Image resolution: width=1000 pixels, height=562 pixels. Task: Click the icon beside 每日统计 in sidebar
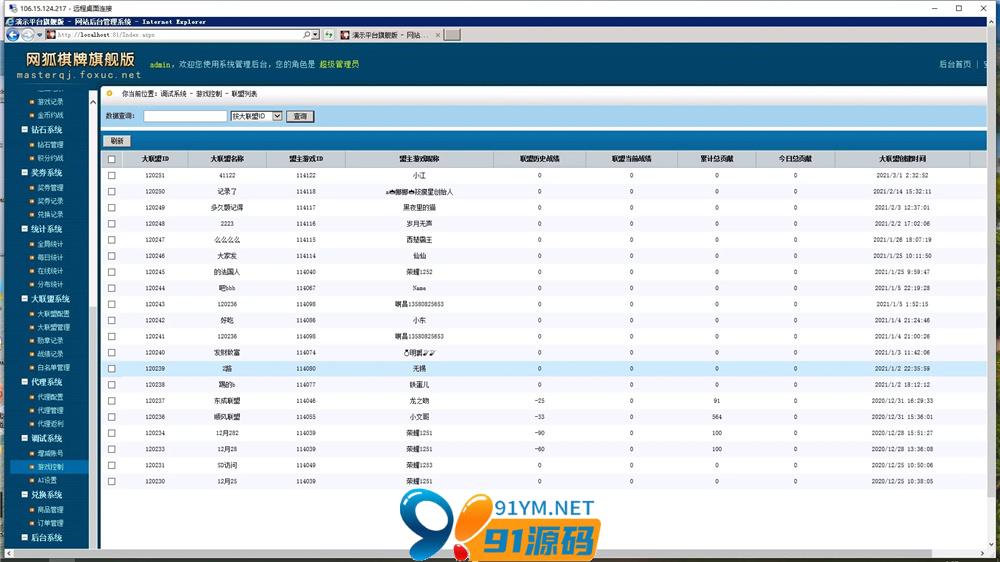(32, 258)
